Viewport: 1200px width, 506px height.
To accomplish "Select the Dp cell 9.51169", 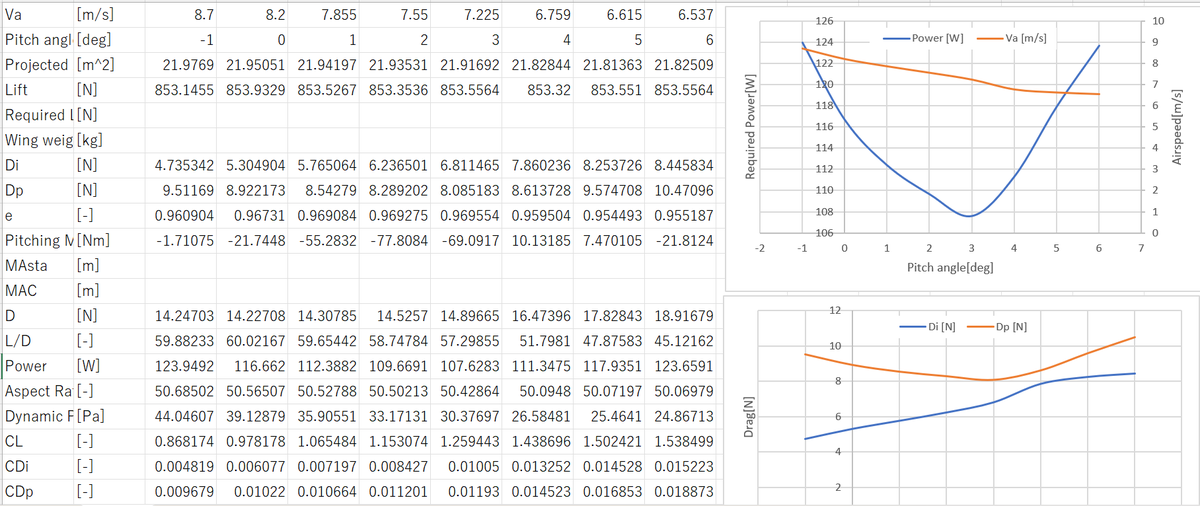I will tap(182, 190).
